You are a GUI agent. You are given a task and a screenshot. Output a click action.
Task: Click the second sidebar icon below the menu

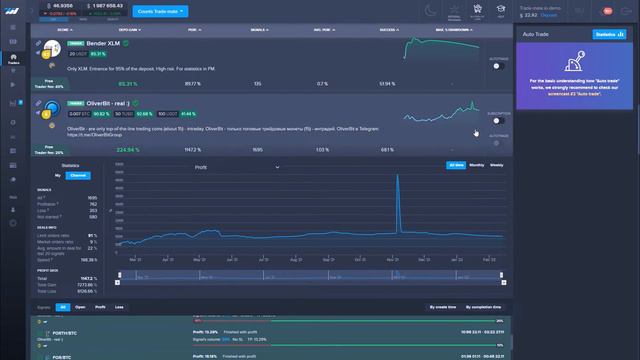tap(13, 42)
